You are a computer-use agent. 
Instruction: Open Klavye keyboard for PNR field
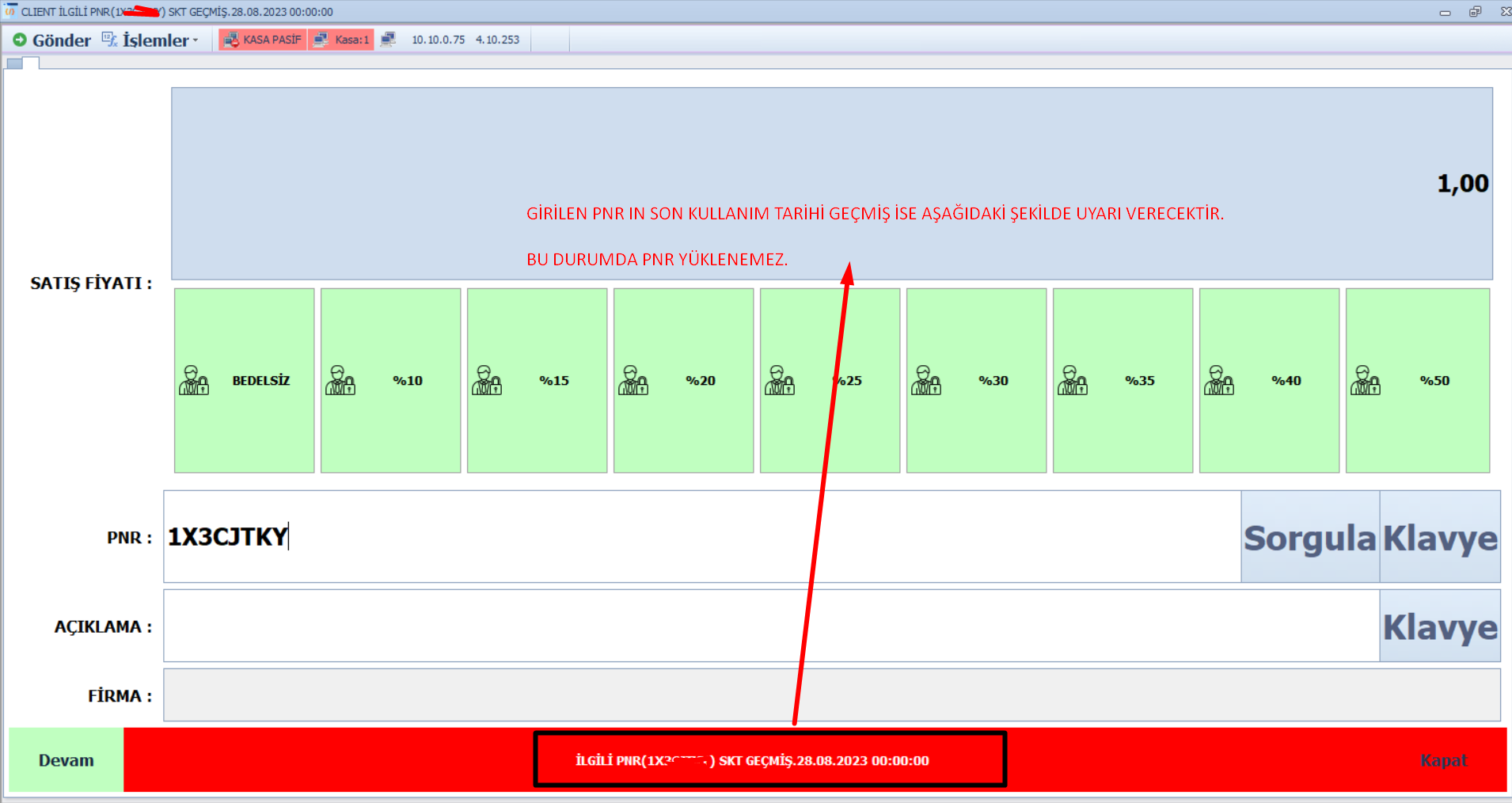click(1440, 537)
